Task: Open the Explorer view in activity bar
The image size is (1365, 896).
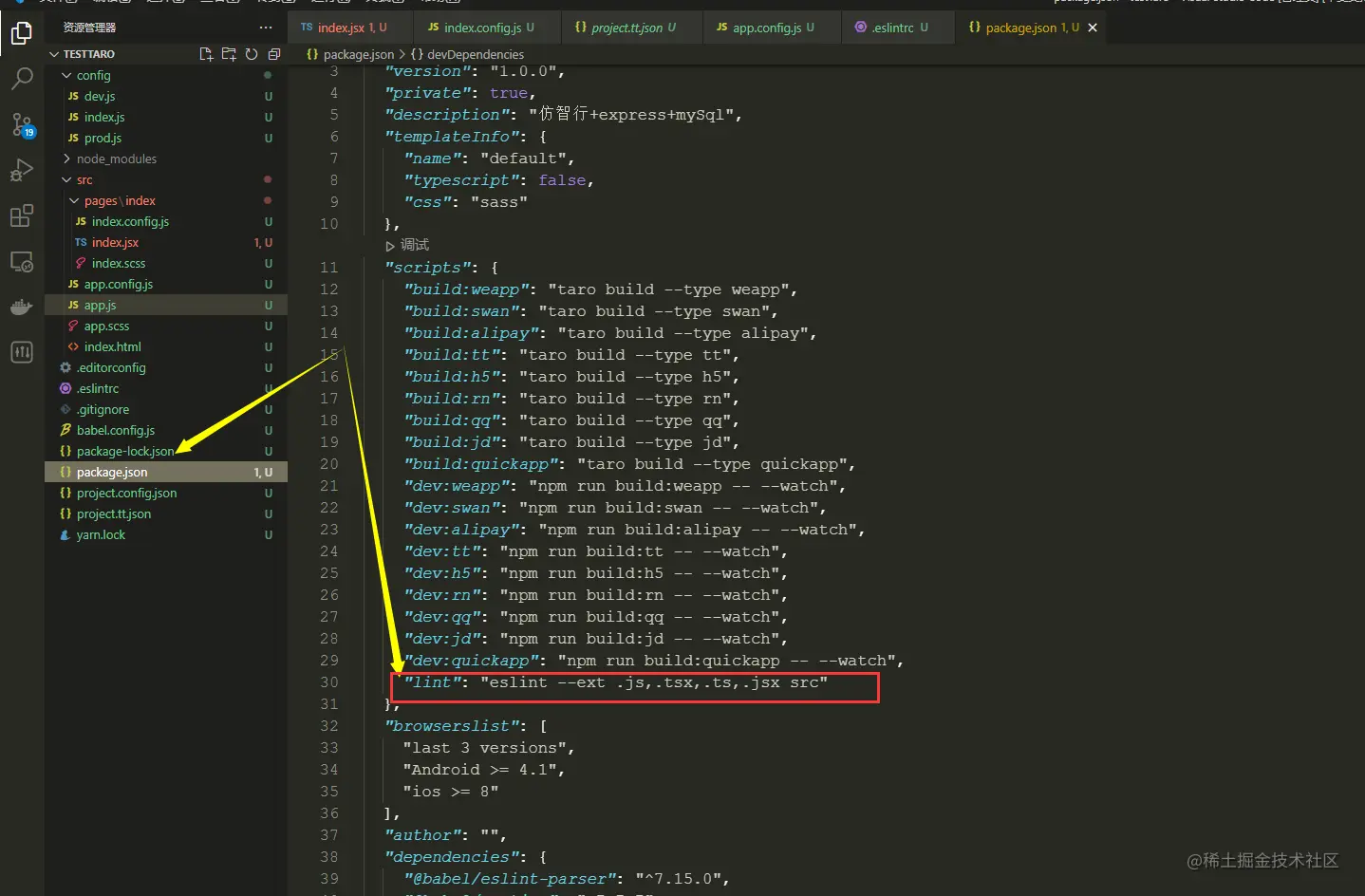Action: click(x=21, y=34)
